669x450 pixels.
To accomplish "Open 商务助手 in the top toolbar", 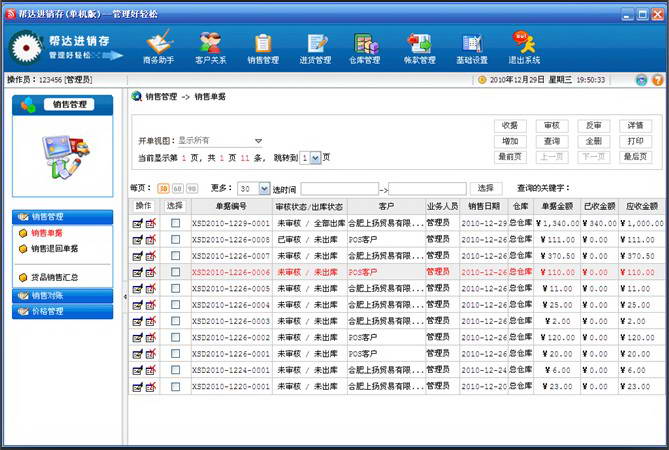I will [159, 47].
